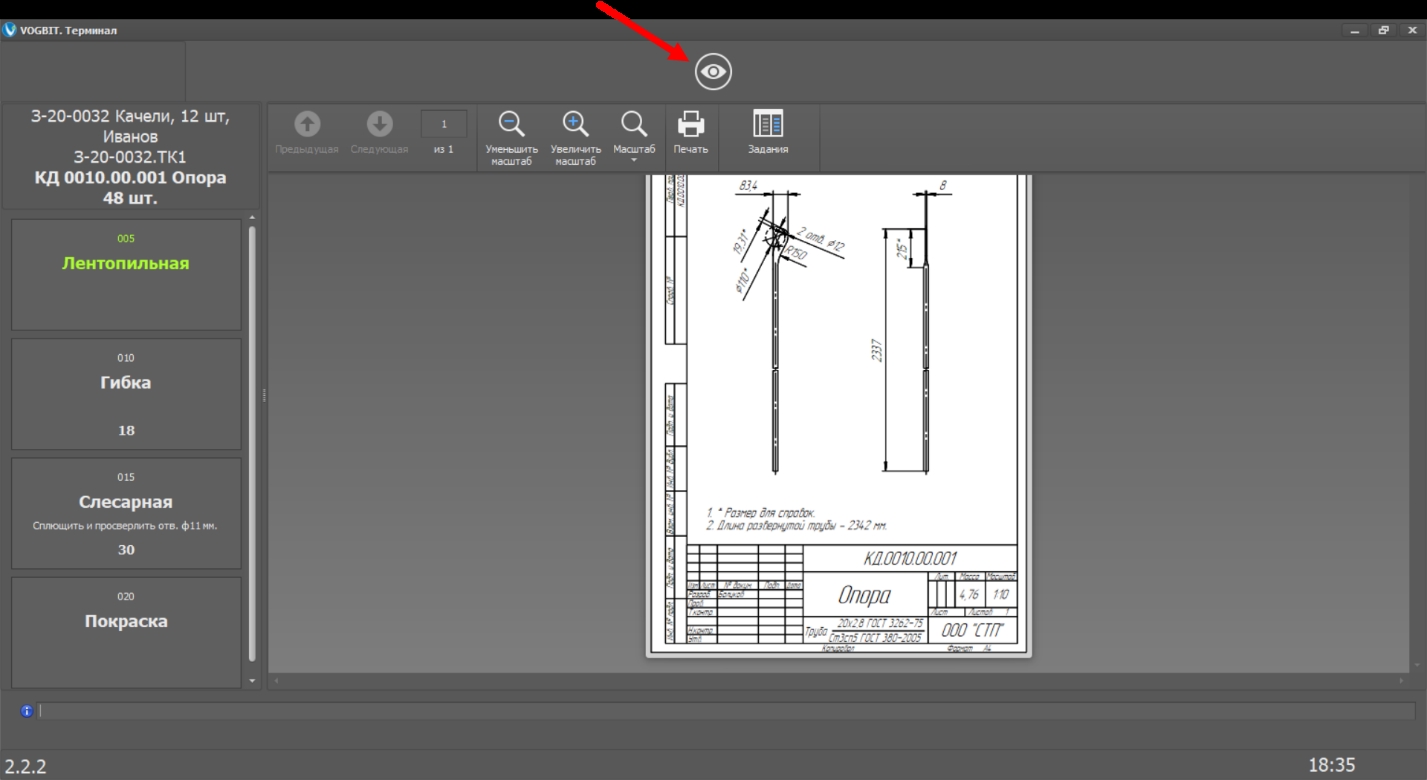Click the viewer's vertical scrollbar down arrow
Image resolution: width=1427 pixels, height=780 pixels.
coord(1418,665)
